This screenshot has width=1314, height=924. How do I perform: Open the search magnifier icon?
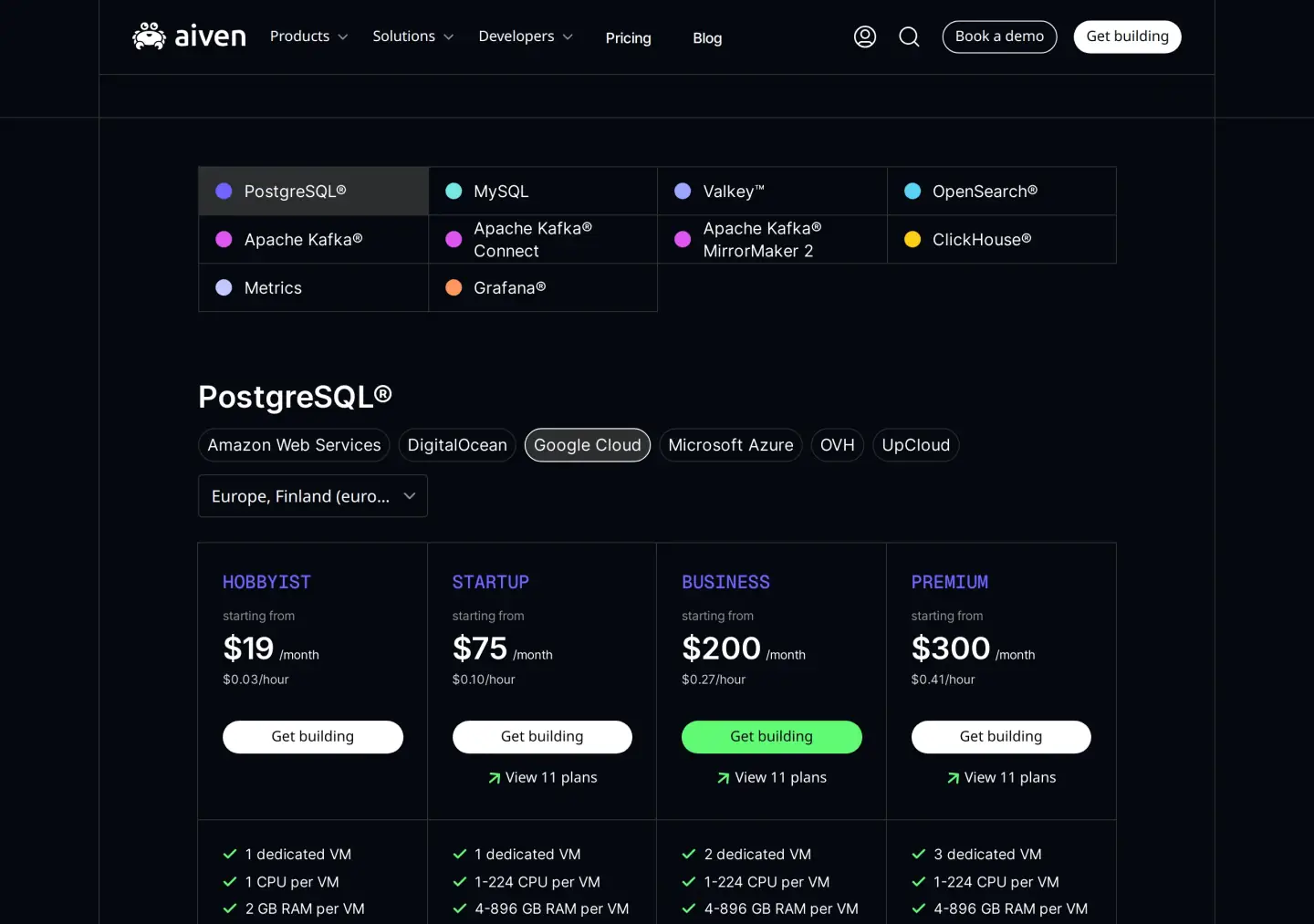click(x=909, y=36)
